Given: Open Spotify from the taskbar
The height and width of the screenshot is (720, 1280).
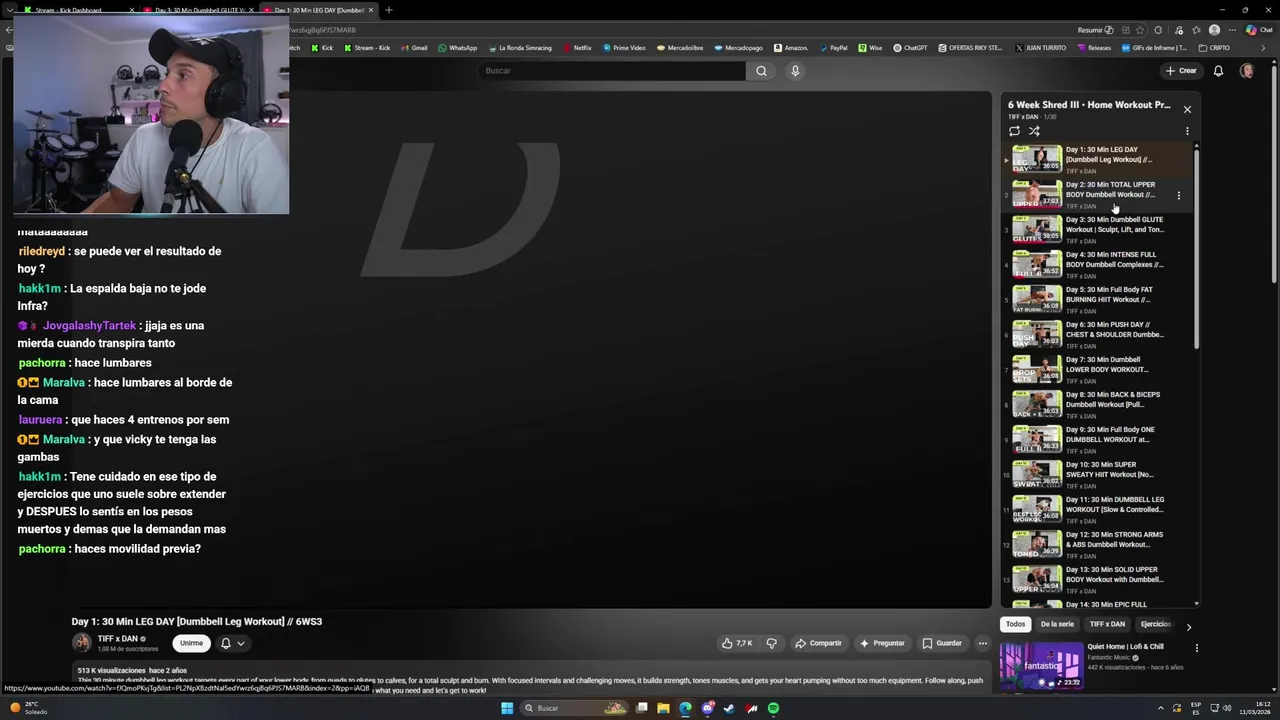Looking at the screenshot, I should coord(773,708).
